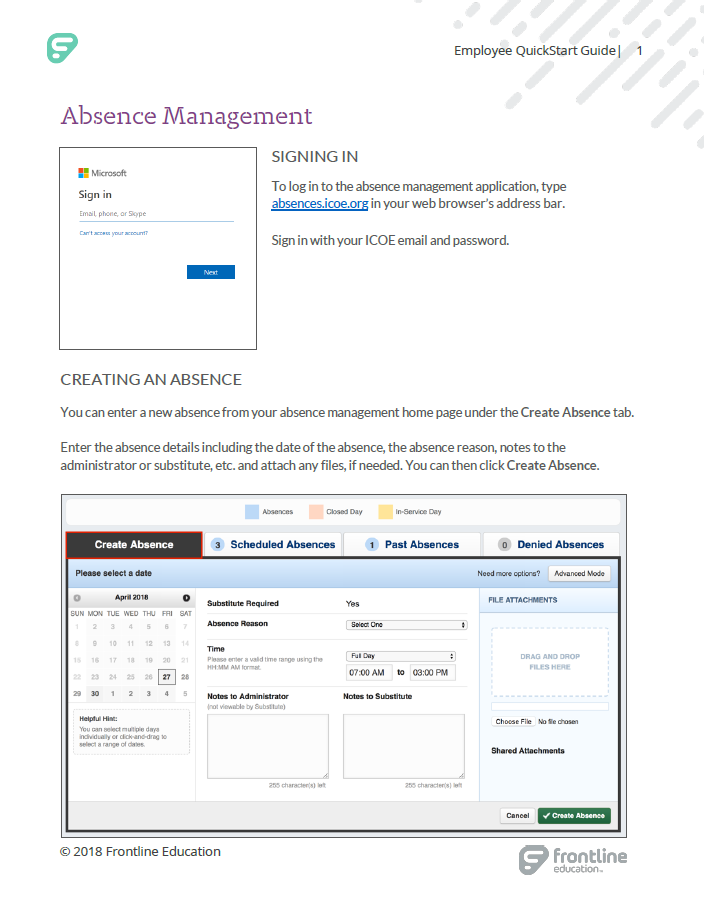Screen dimensions: 704x909
Task: Select date 28 in the calendar
Action: click(185, 677)
